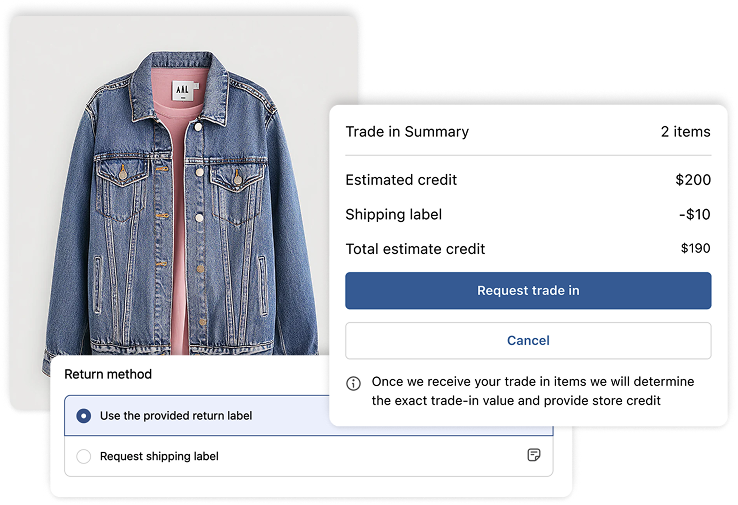The height and width of the screenshot is (505, 738).
Task: Click the Return method heading
Action: pyautogui.click(x=108, y=375)
